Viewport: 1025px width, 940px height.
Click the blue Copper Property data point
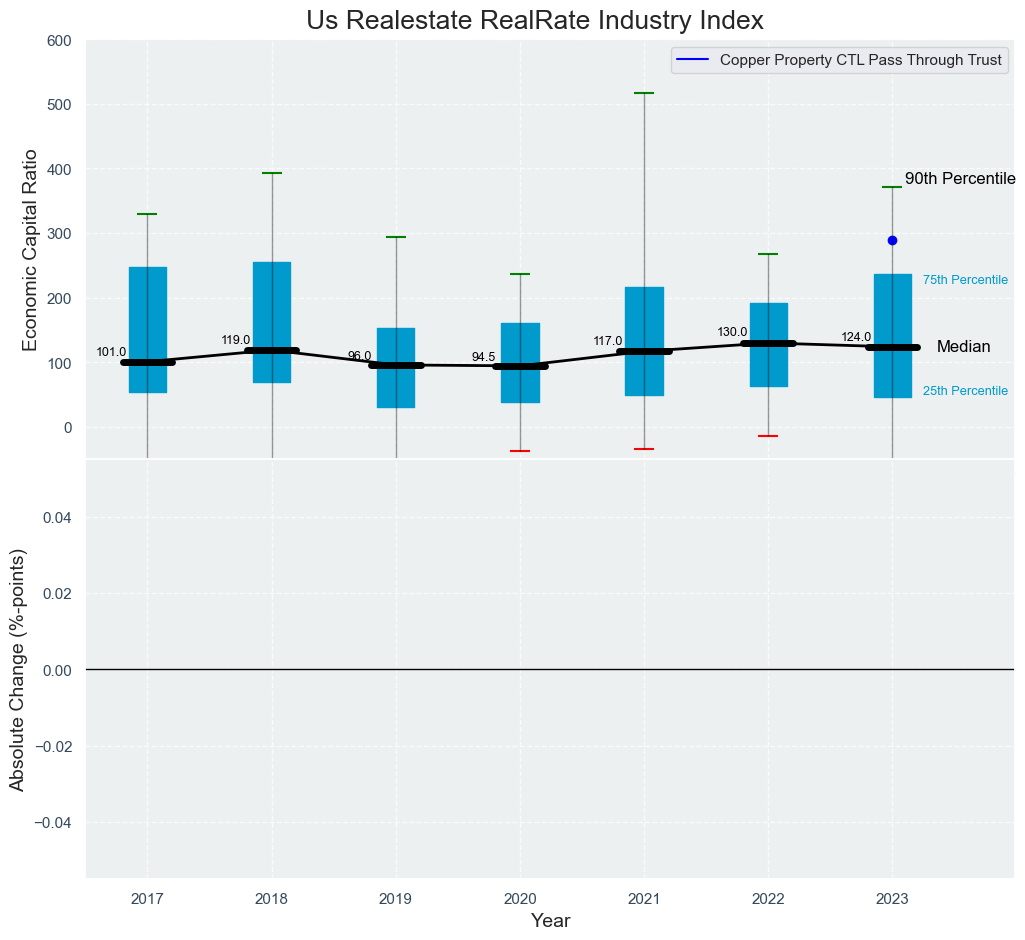[892, 240]
